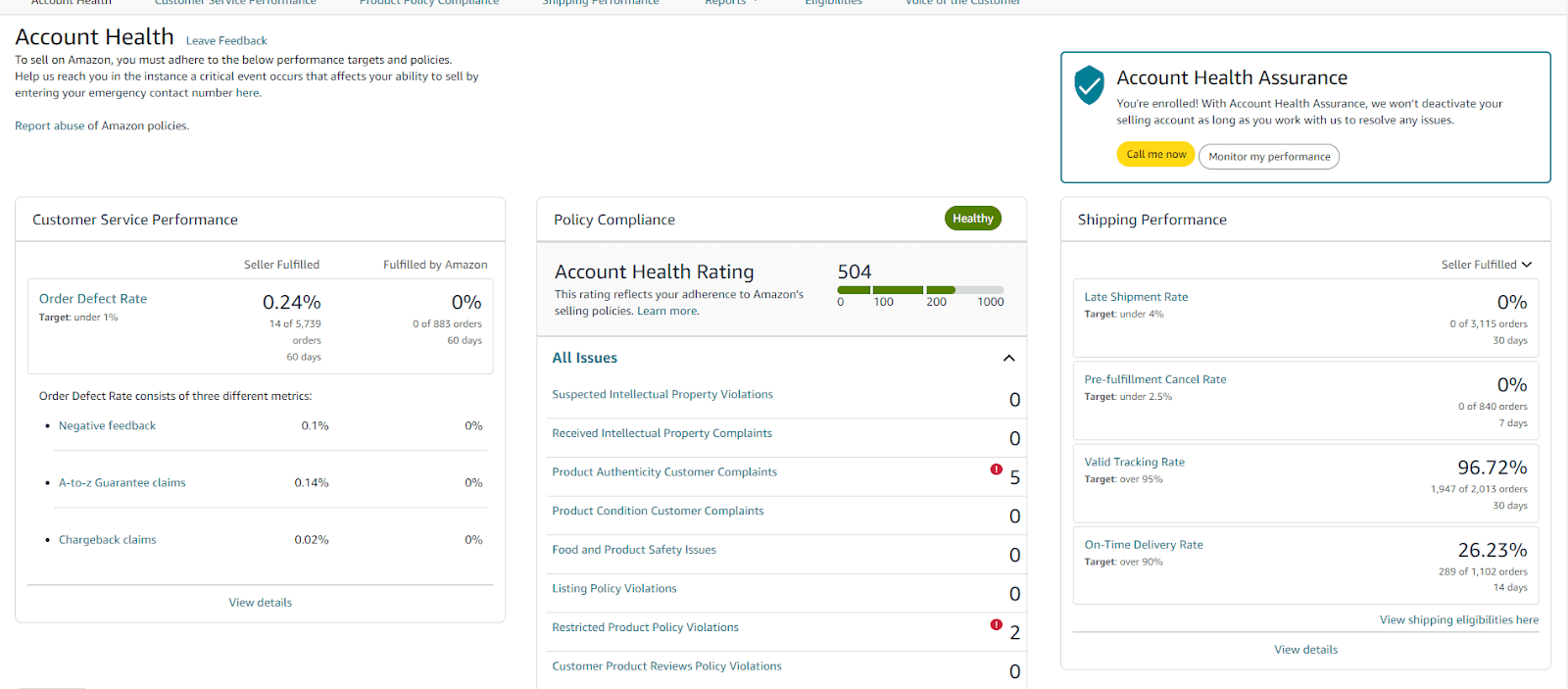Open Food and Product Safety Issues

point(634,550)
